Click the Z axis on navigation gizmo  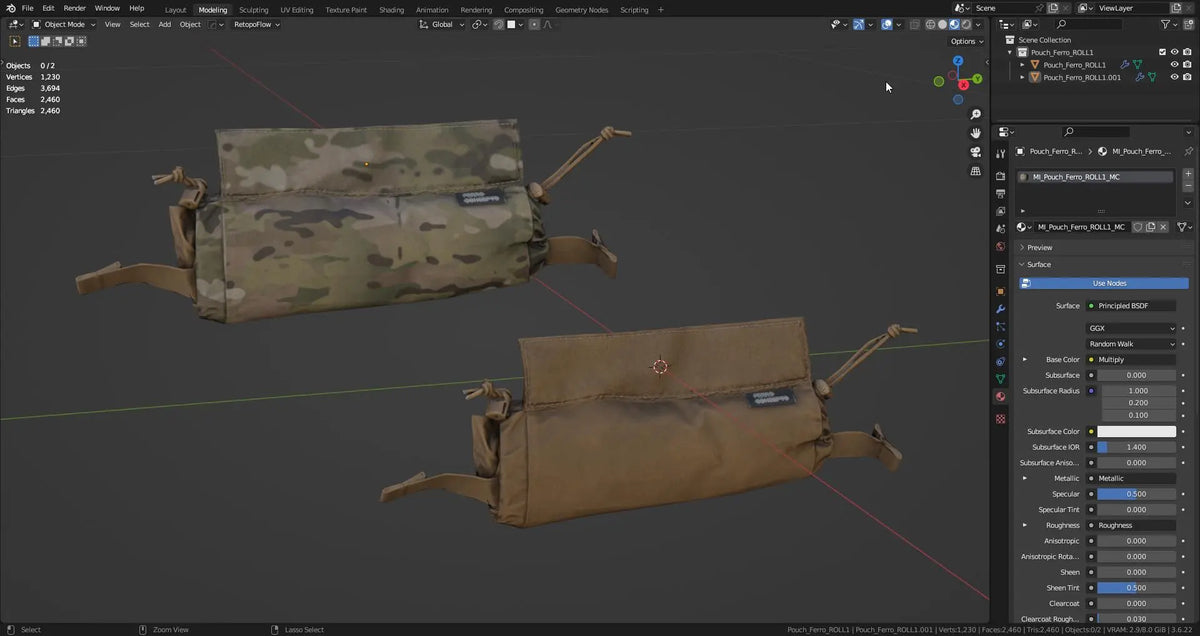point(958,61)
